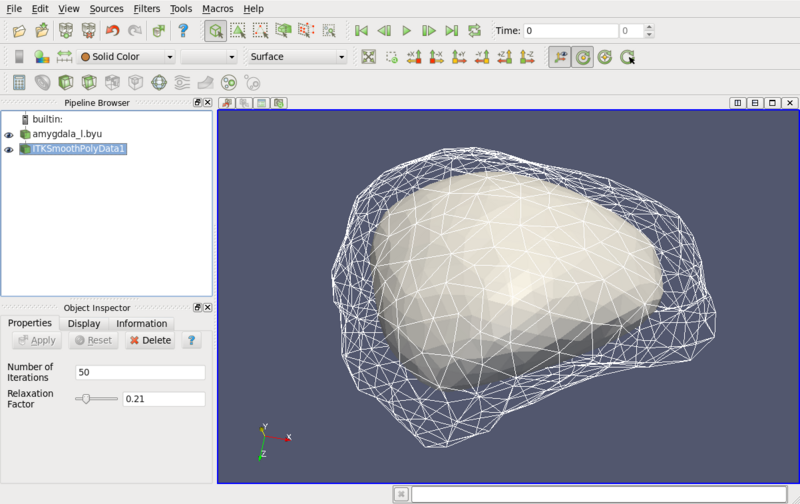Set view direction to -Z
Viewport: 800px width, 504px height.
click(527, 57)
